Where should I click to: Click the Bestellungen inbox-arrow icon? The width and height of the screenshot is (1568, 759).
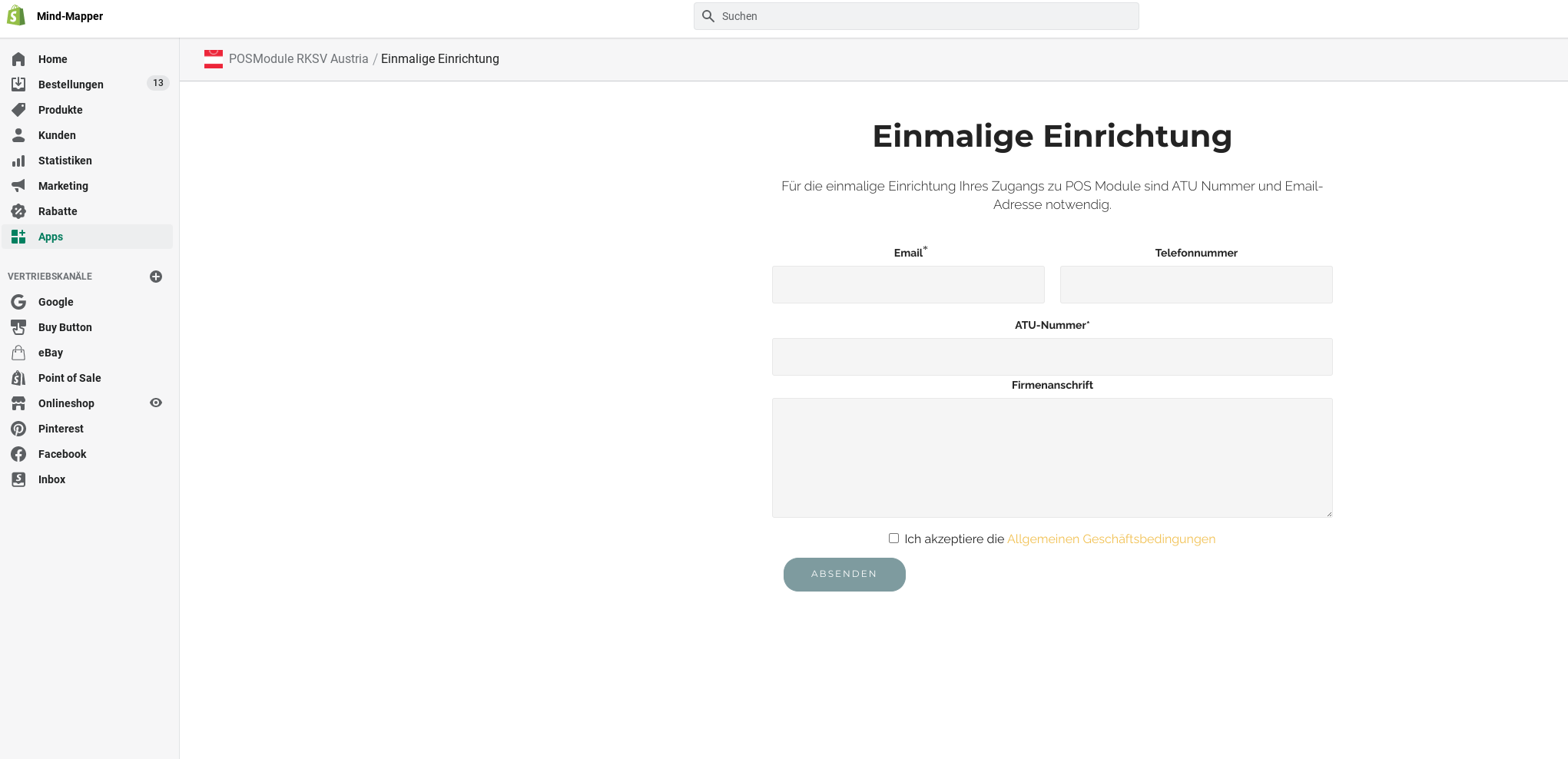[18, 85]
